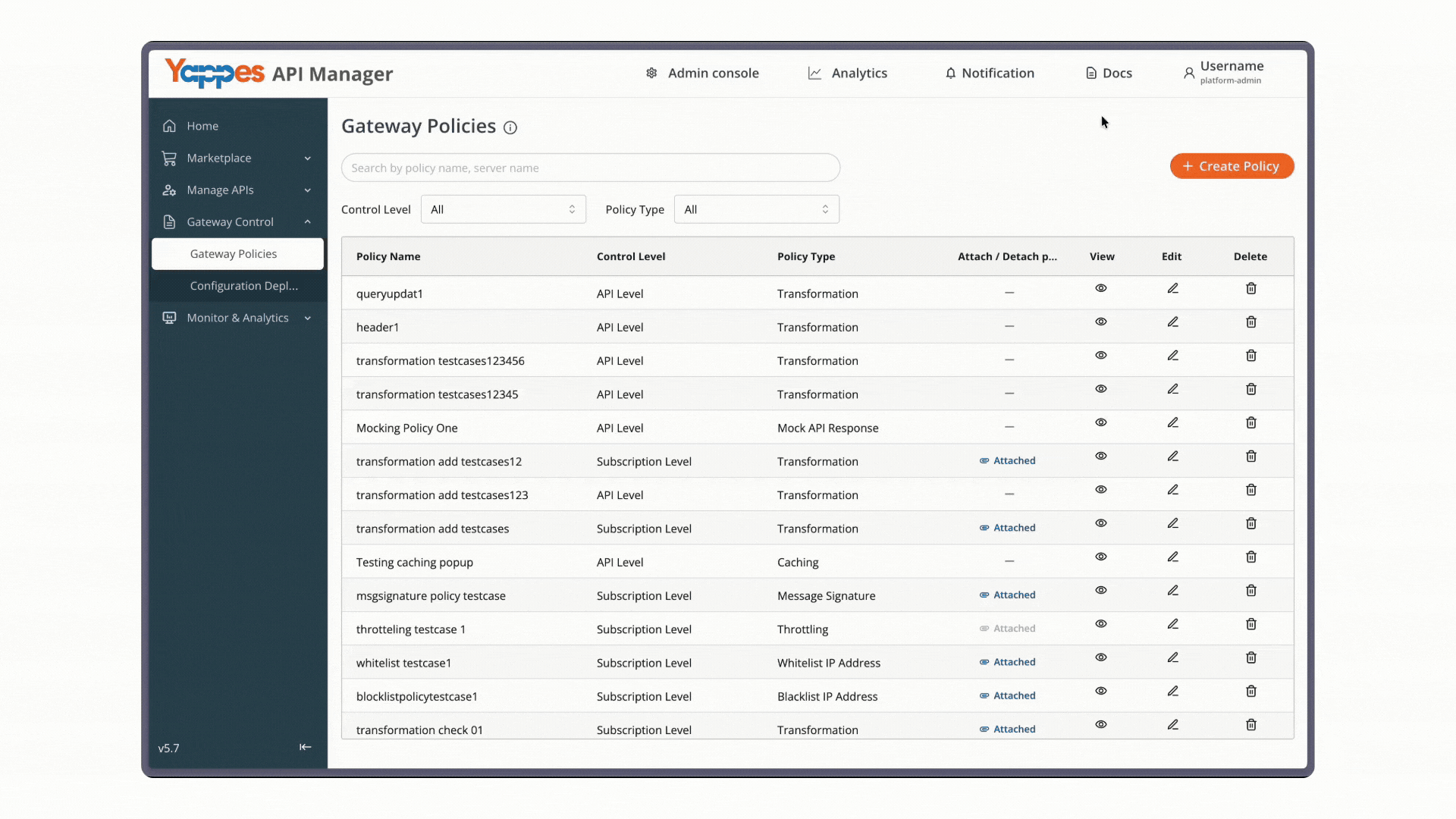Click the Manage APIs icon

[169, 190]
